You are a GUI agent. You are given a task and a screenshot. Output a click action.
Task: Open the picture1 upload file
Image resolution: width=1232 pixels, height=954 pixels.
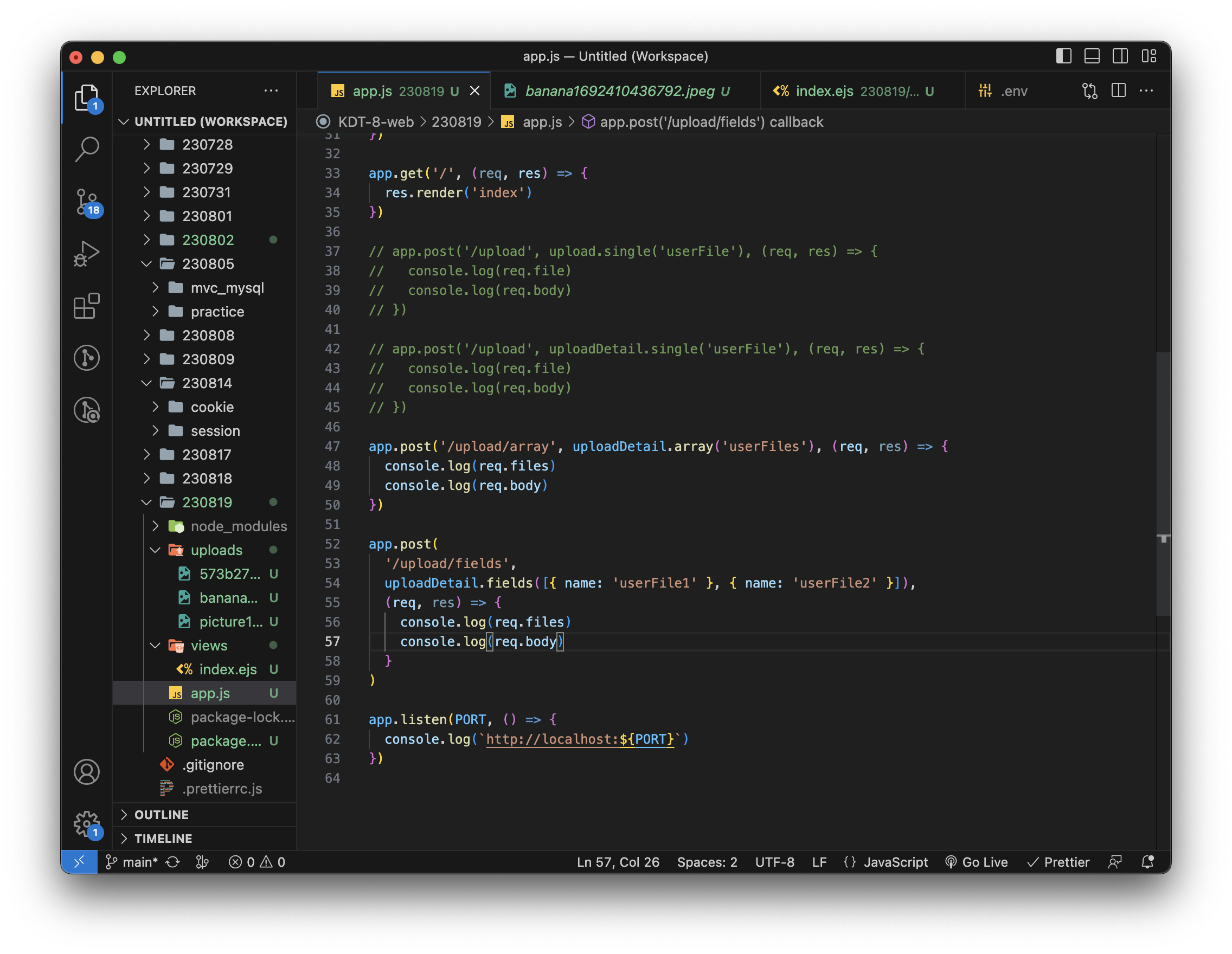pyautogui.click(x=205, y=622)
